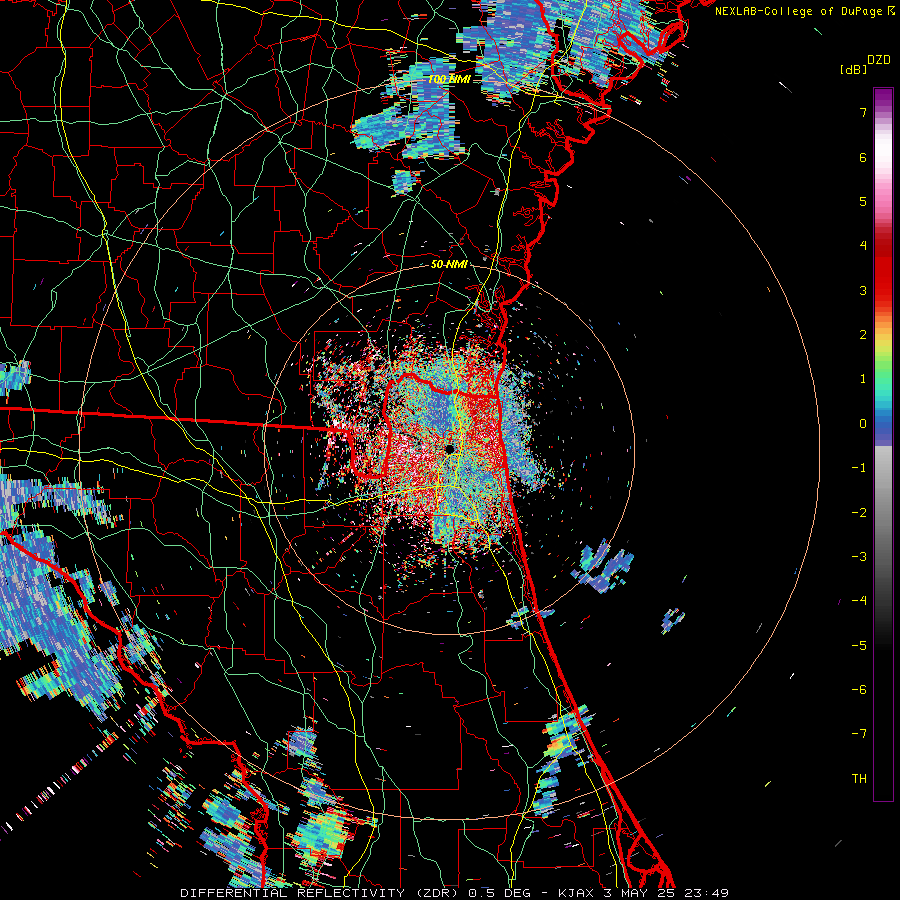Image resolution: width=900 pixels, height=900 pixels.
Task: Select the DZD label above the color scale
Action: 879,60
